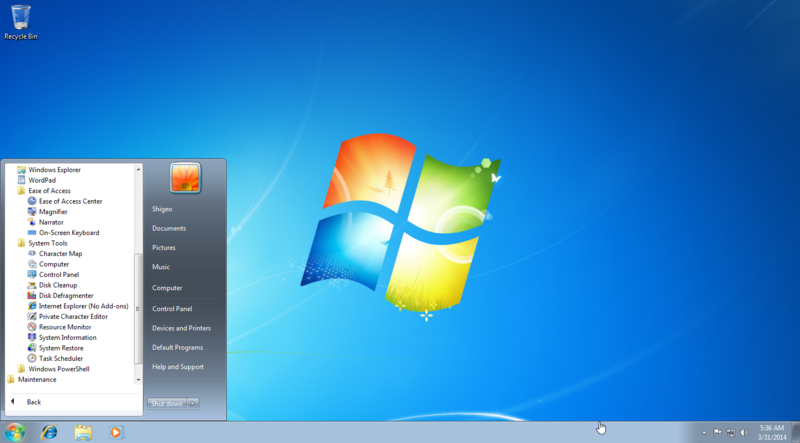Open Music from the Start menu
The height and width of the screenshot is (443, 800).
(x=161, y=267)
